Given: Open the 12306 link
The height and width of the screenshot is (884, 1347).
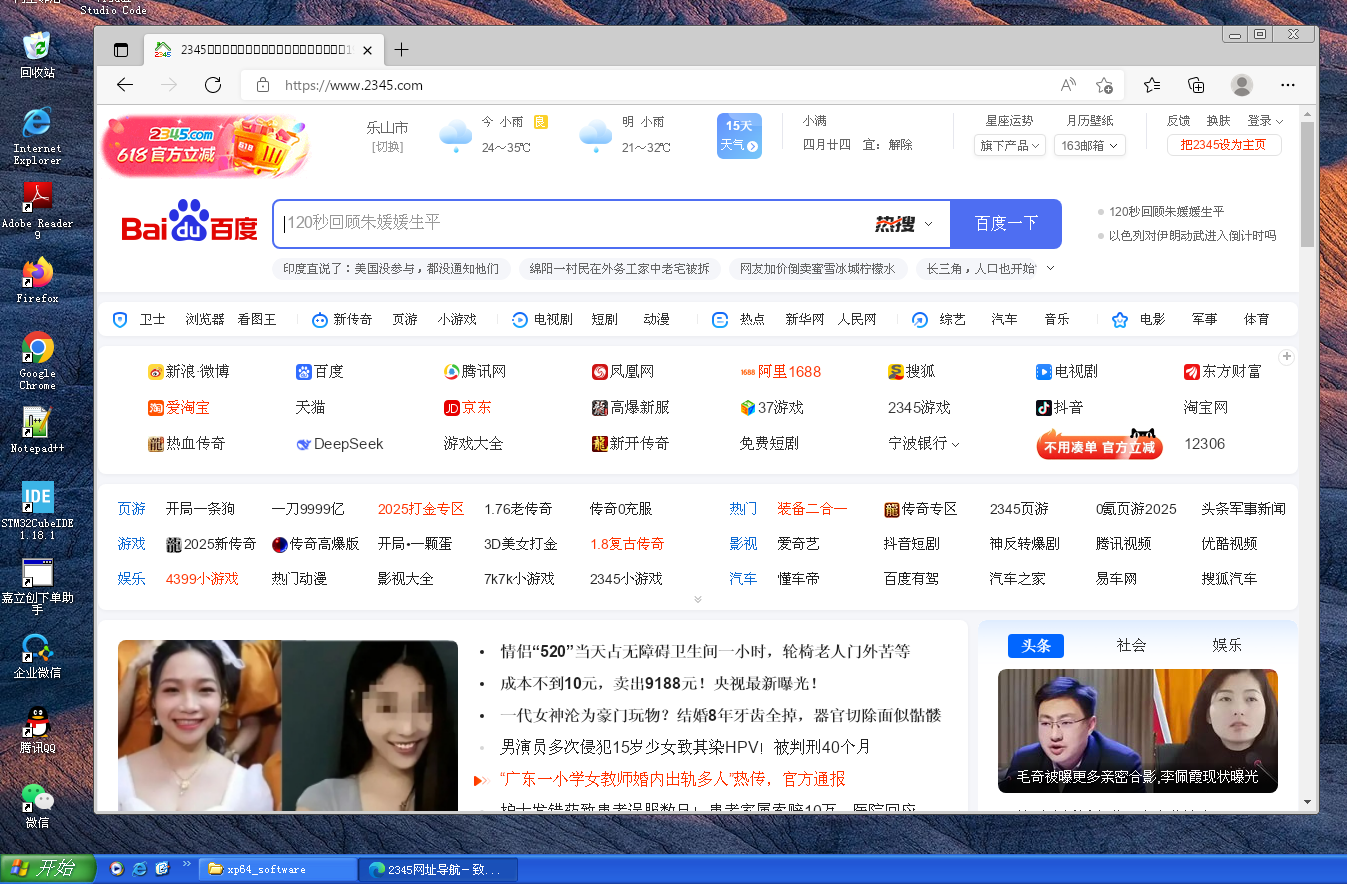Looking at the screenshot, I should click(1205, 443).
